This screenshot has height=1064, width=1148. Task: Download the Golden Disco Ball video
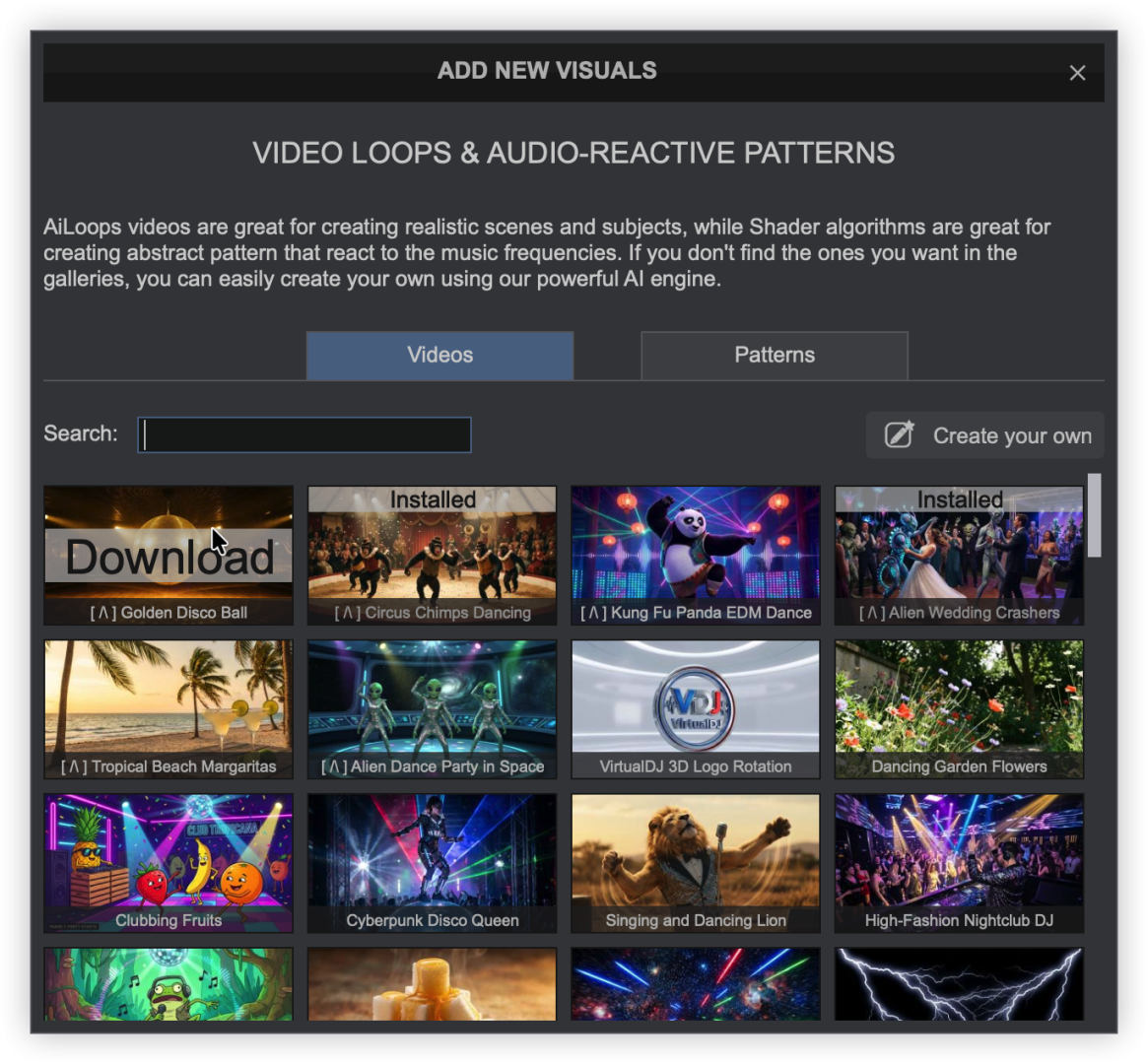point(169,556)
